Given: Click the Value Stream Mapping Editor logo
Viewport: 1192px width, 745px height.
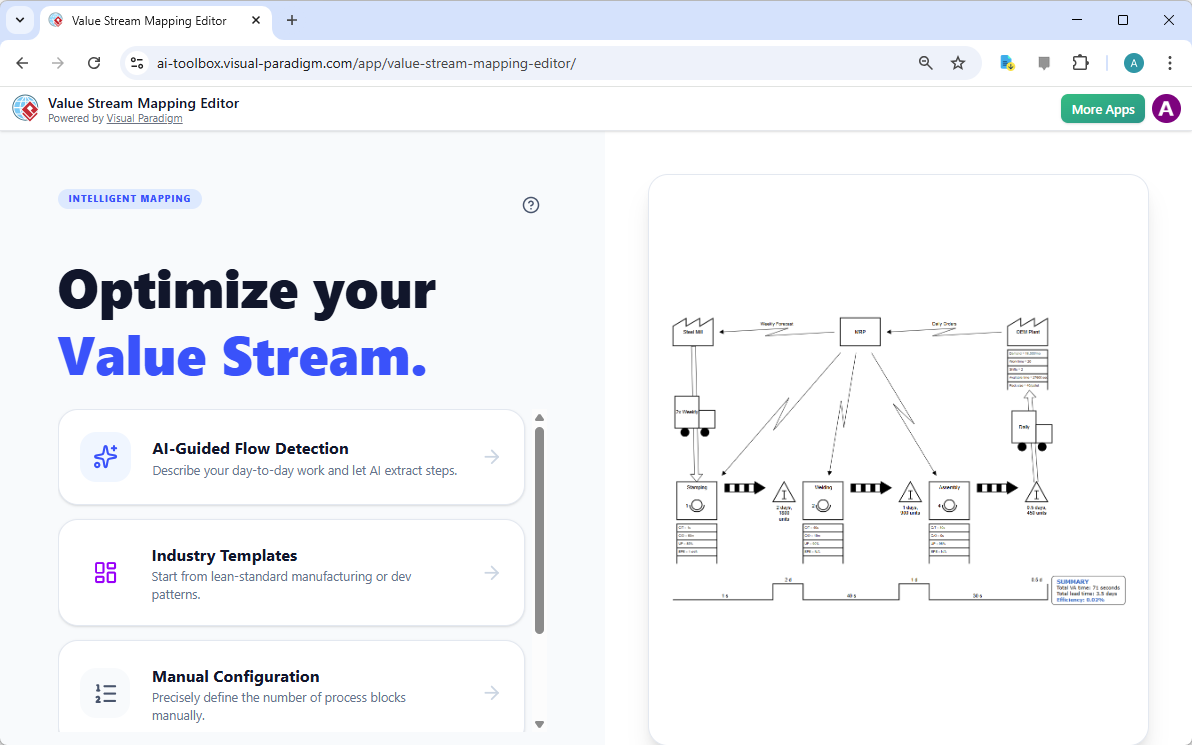Looking at the screenshot, I should tap(24, 108).
